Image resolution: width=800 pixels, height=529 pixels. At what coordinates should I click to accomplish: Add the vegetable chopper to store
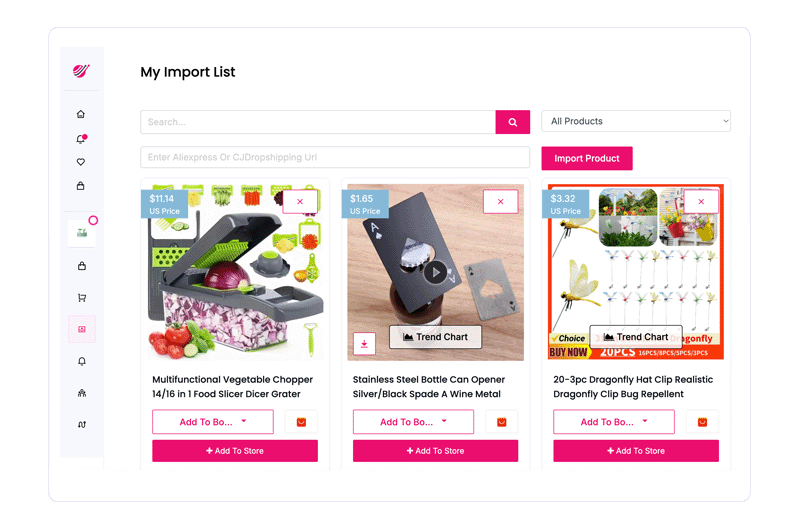235,451
